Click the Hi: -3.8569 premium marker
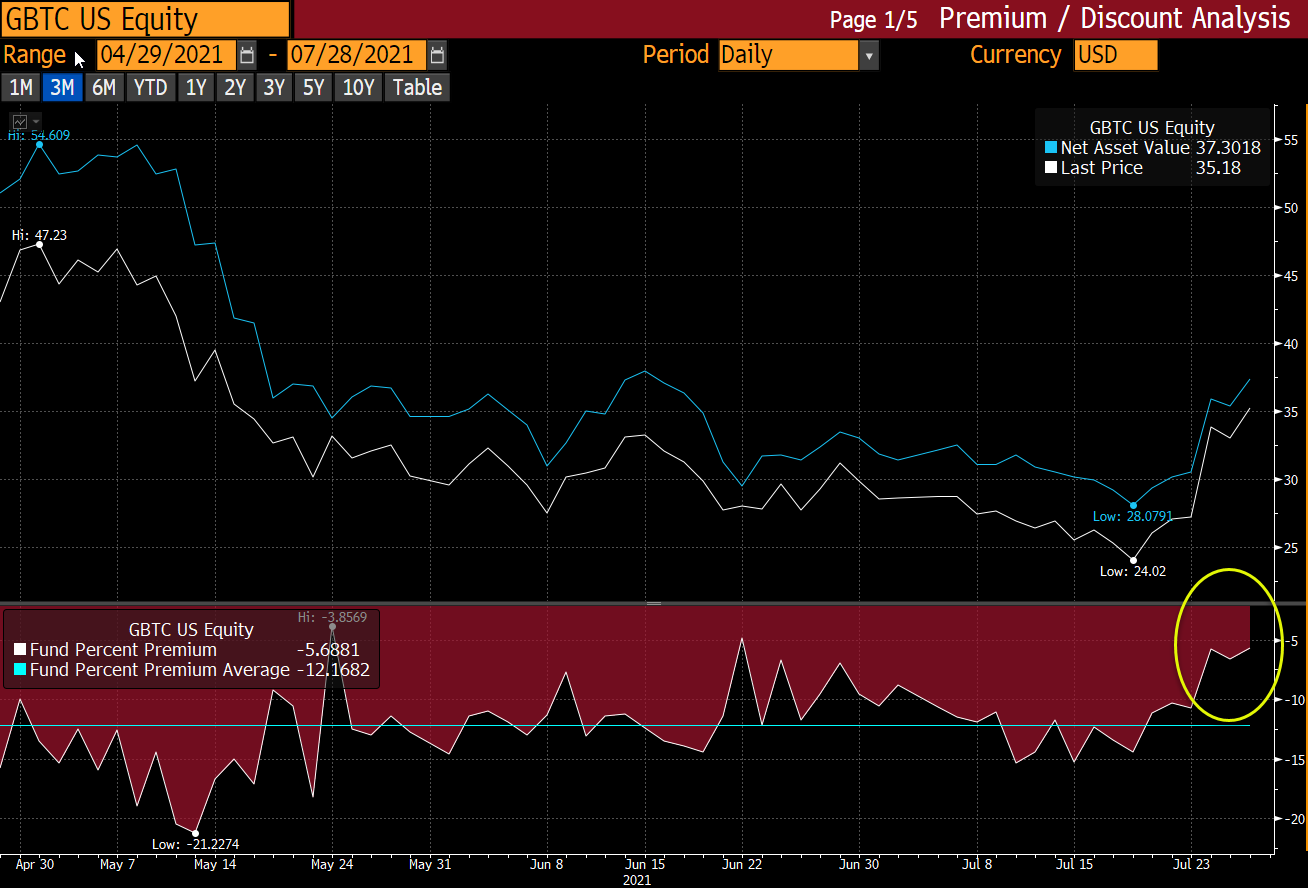The image size is (1308, 888). [332, 626]
